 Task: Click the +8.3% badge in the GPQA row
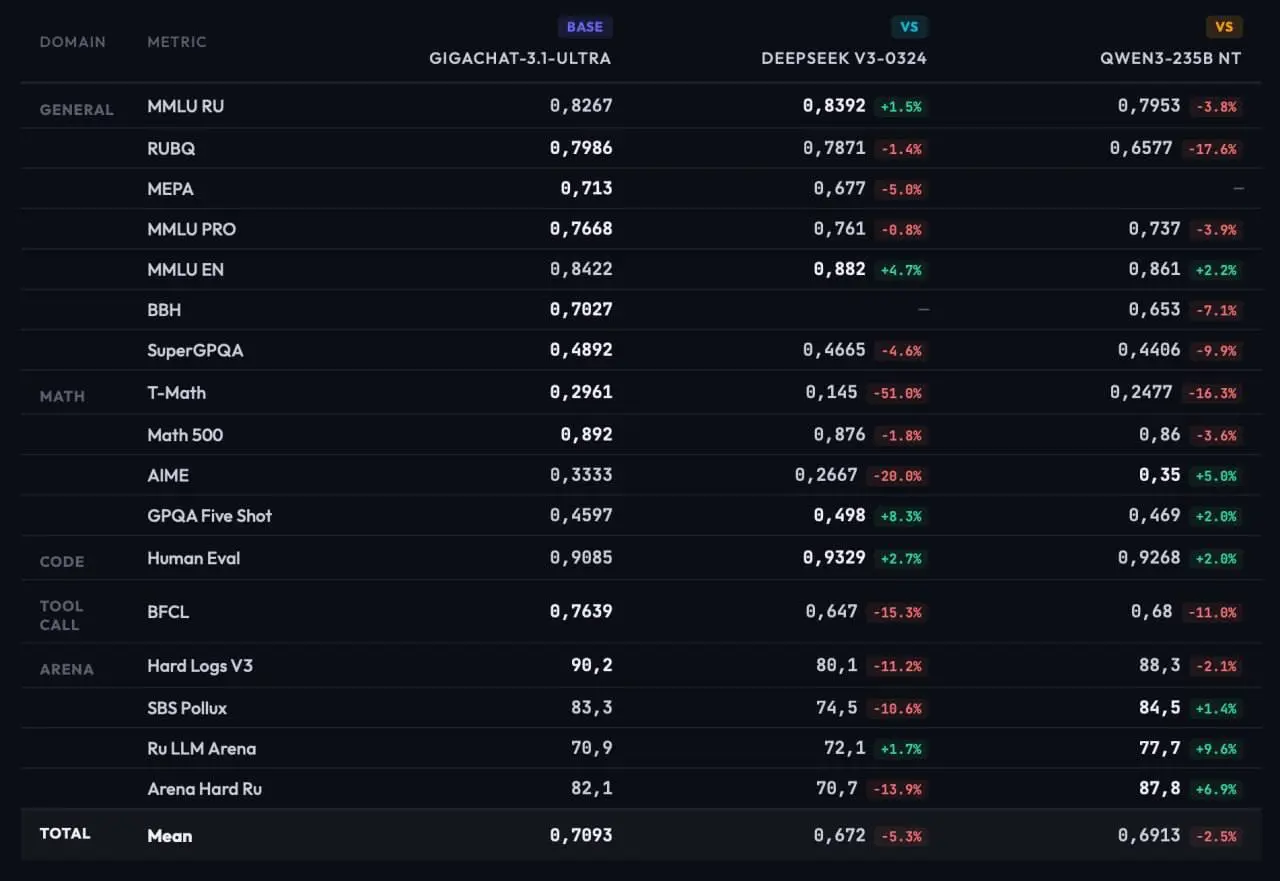click(x=901, y=517)
